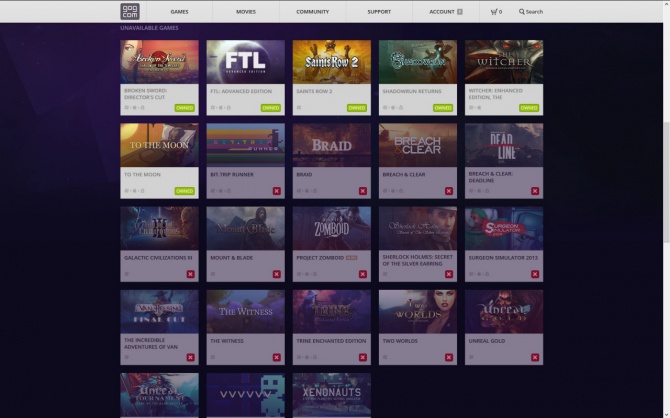
Task: Open Breach & Clear cover image
Action: coord(418,145)
